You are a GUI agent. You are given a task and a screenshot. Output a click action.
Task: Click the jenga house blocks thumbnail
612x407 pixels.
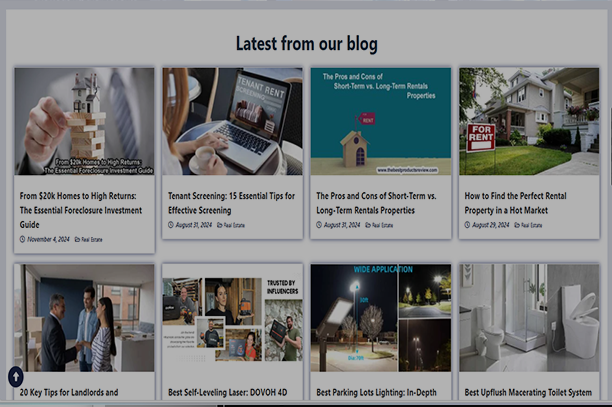click(84, 121)
